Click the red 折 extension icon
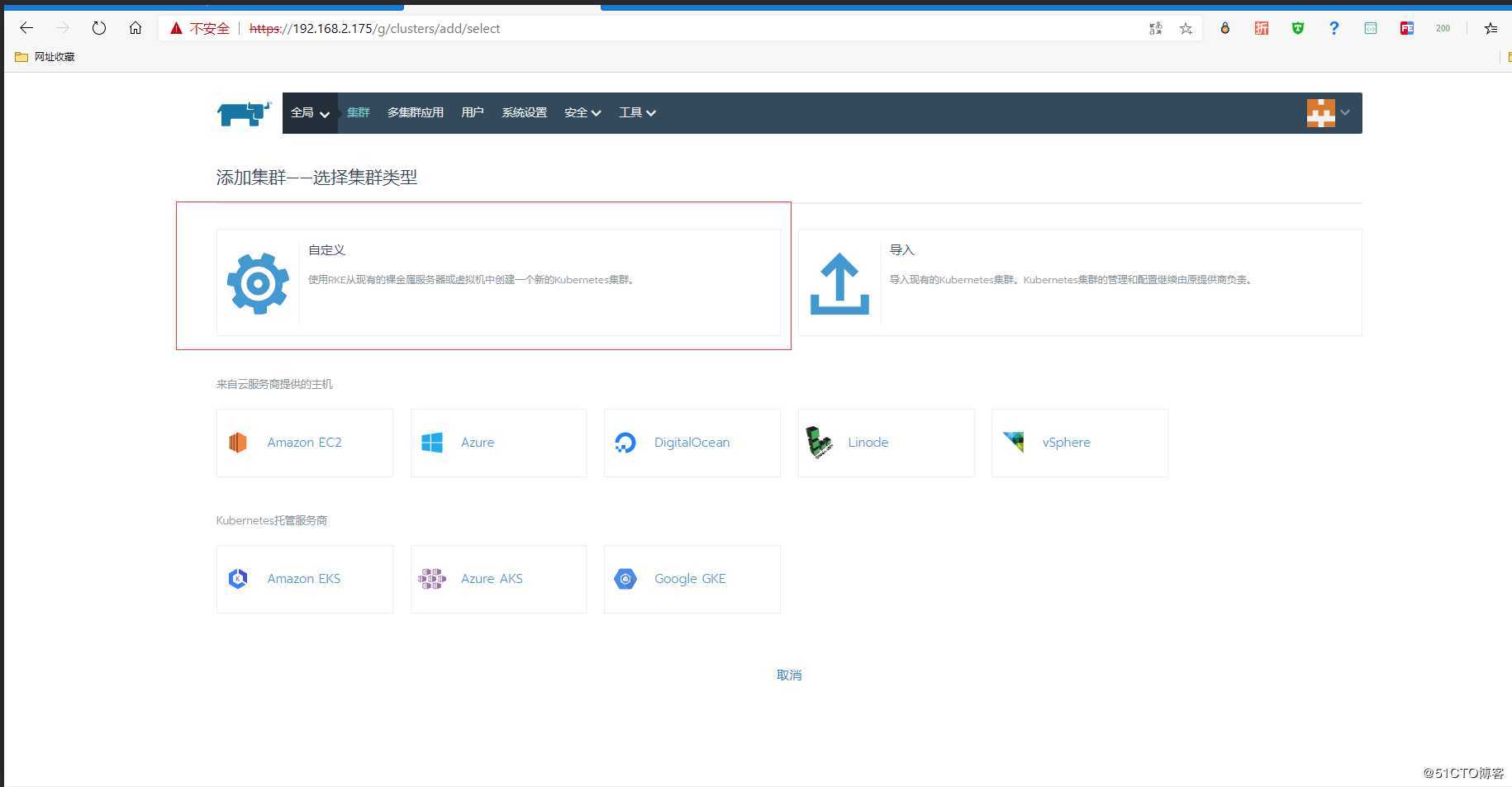 [x=1262, y=28]
